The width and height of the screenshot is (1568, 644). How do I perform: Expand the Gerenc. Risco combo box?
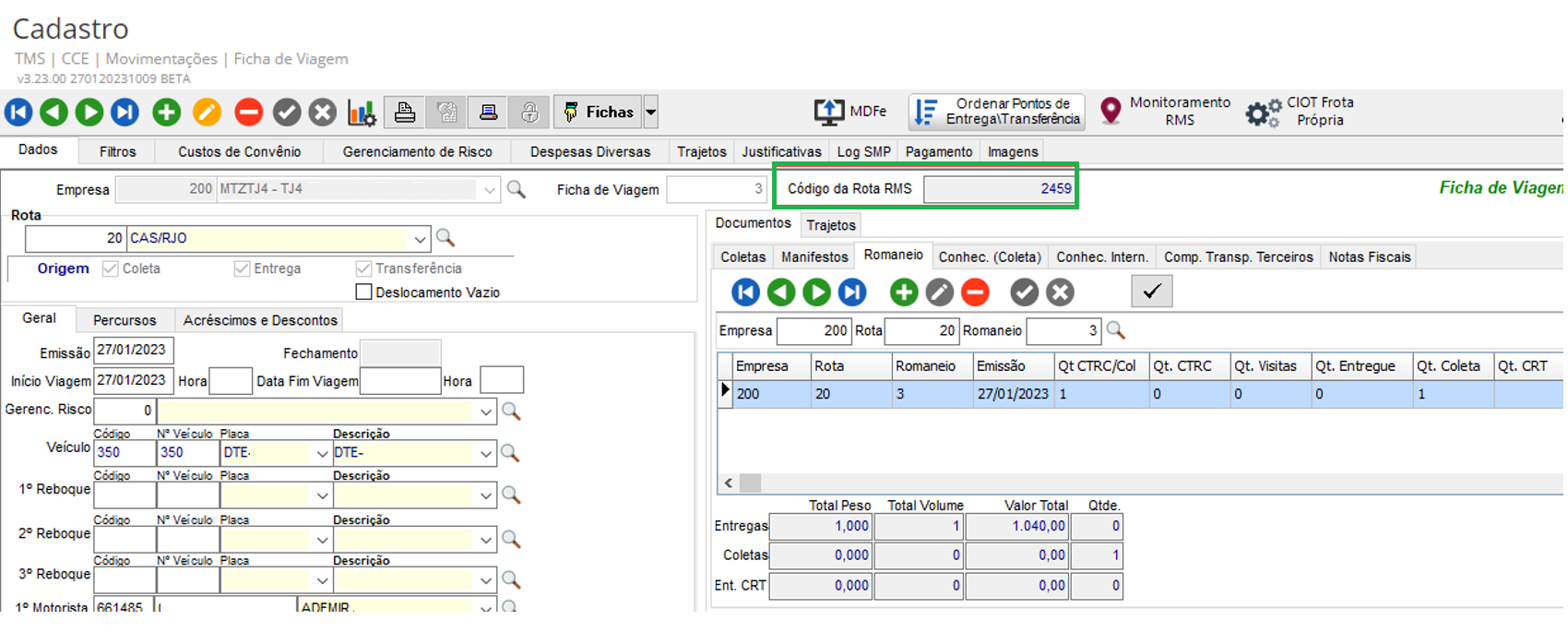click(x=486, y=411)
